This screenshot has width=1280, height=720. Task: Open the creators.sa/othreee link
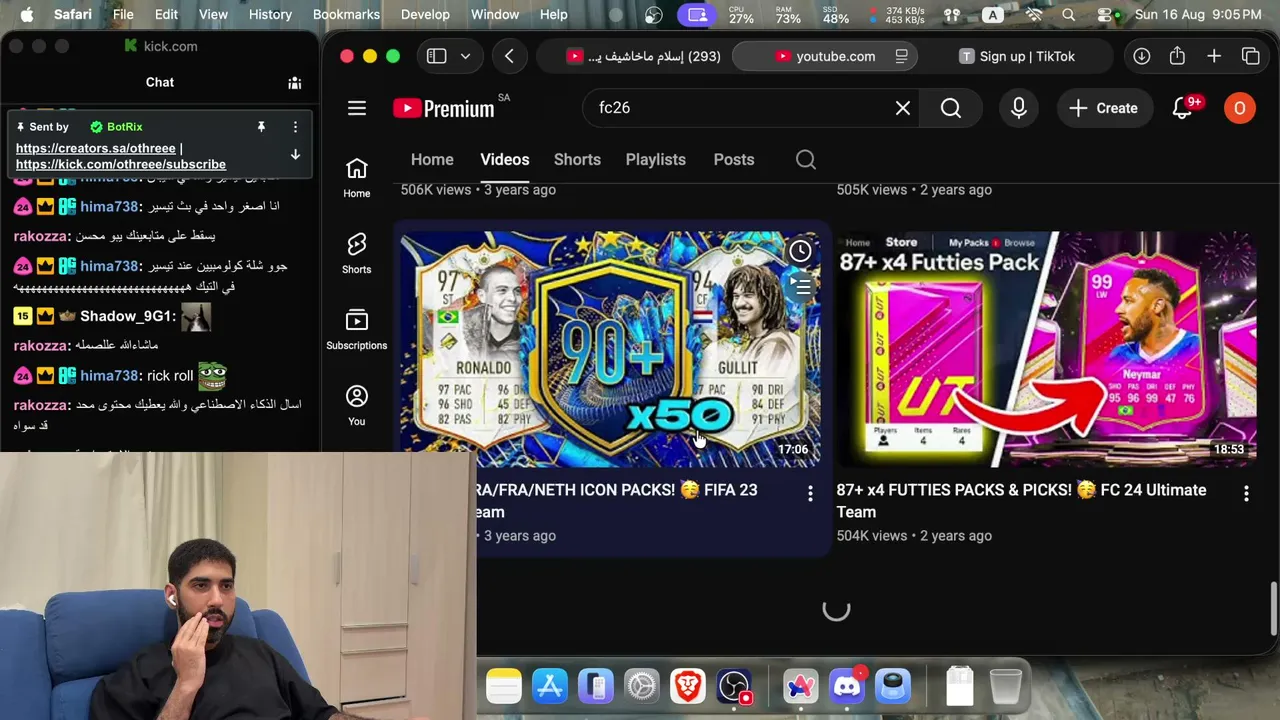point(96,148)
